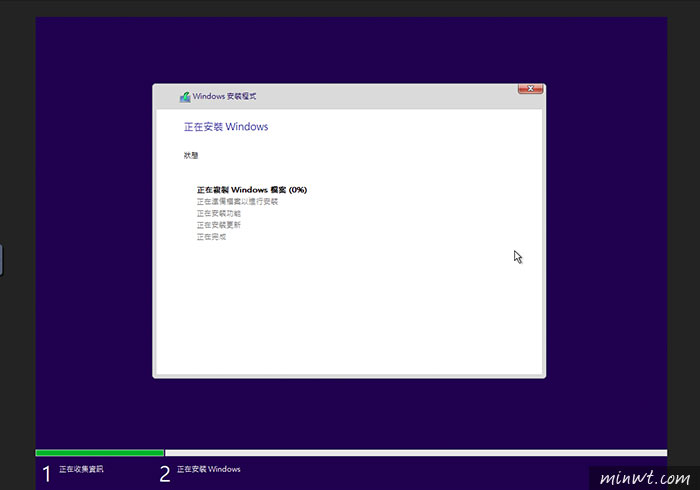
Task: Close the Windows 安裝程式 dialog
Action: point(530,89)
